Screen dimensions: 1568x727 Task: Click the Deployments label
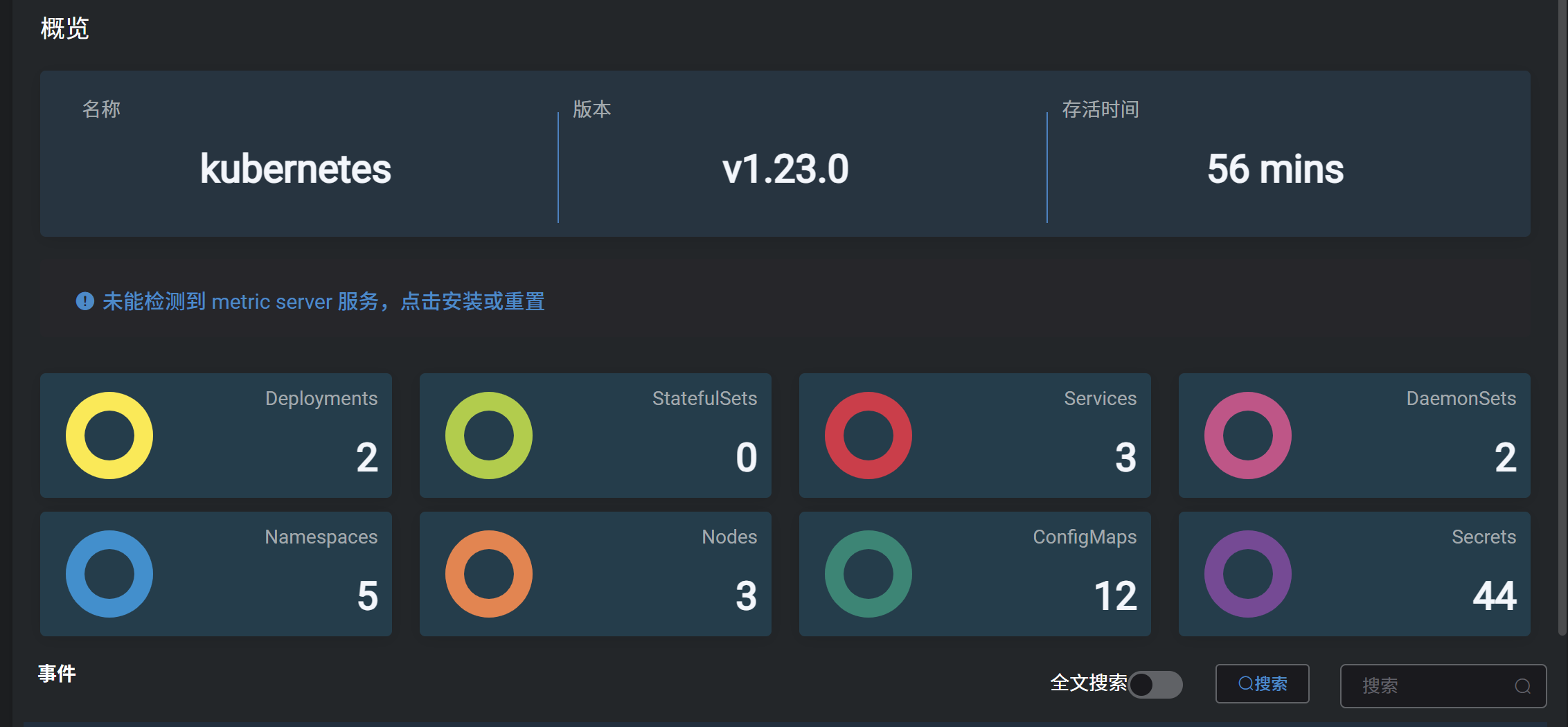321,398
